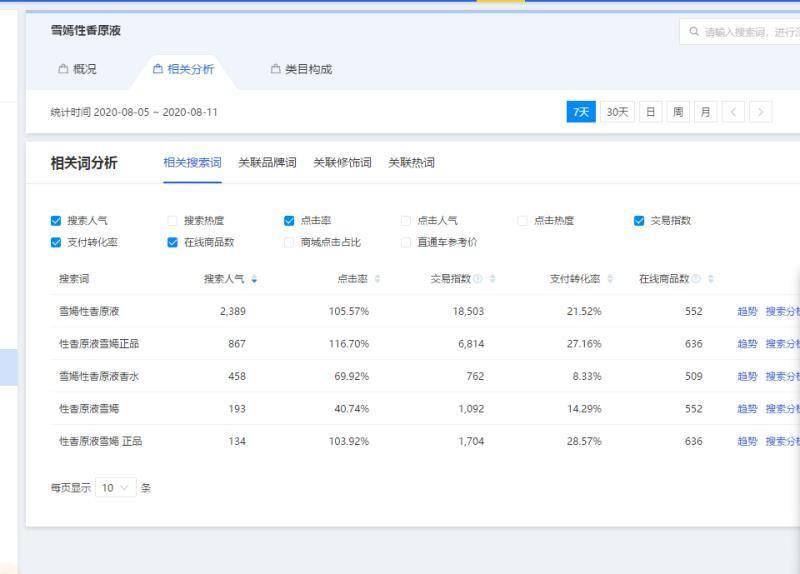Enable 点击热度 checkbox
This screenshot has height=574, width=800.
point(522,221)
